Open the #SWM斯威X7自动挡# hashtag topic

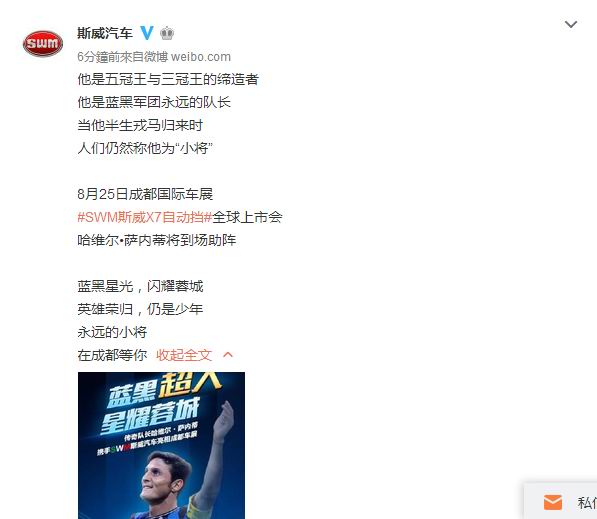145,217
